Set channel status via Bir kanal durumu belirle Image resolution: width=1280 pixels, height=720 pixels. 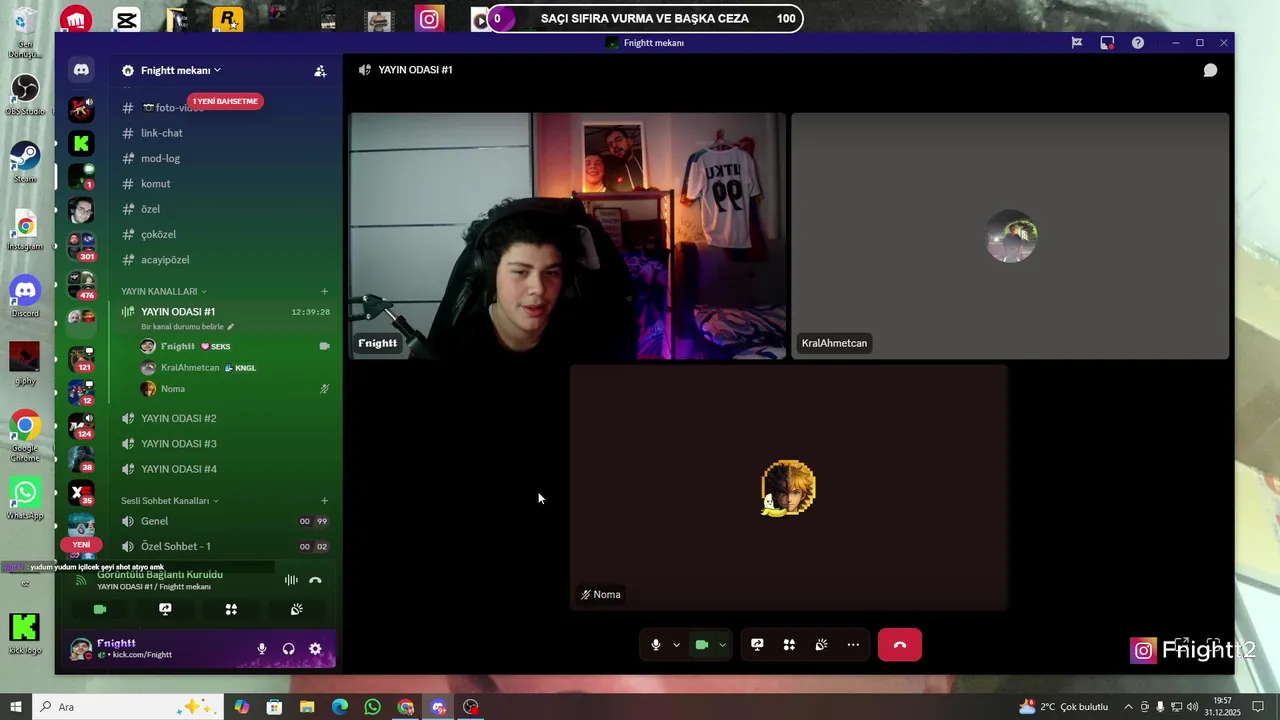[x=187, y=327]
